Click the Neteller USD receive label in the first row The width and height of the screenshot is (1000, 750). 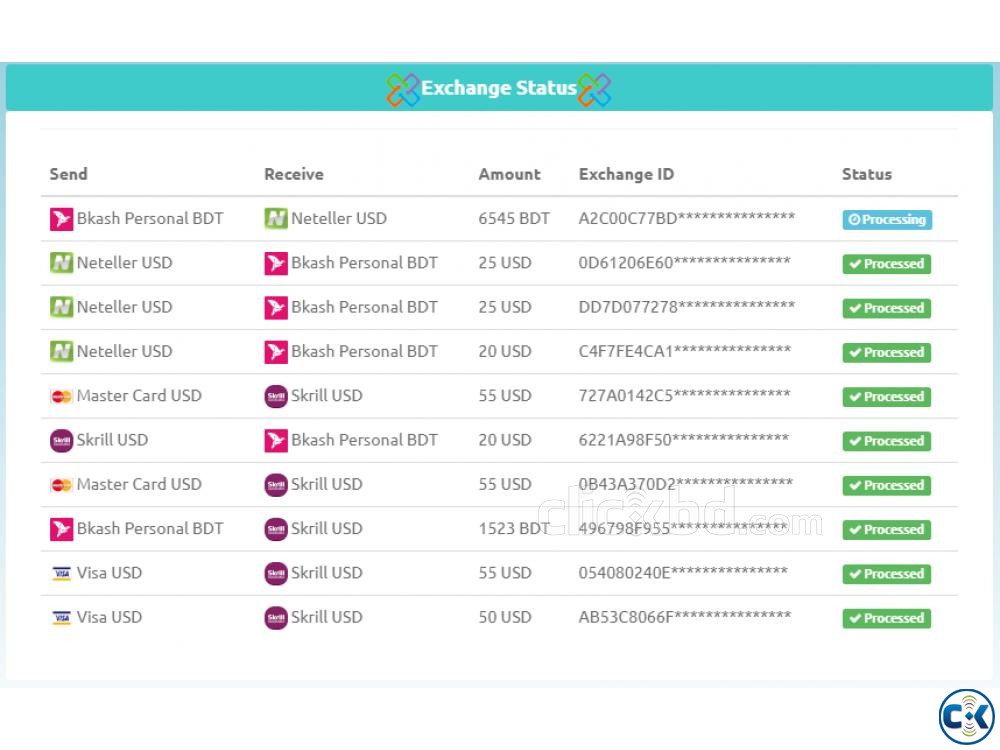click(x=339, y=219)
